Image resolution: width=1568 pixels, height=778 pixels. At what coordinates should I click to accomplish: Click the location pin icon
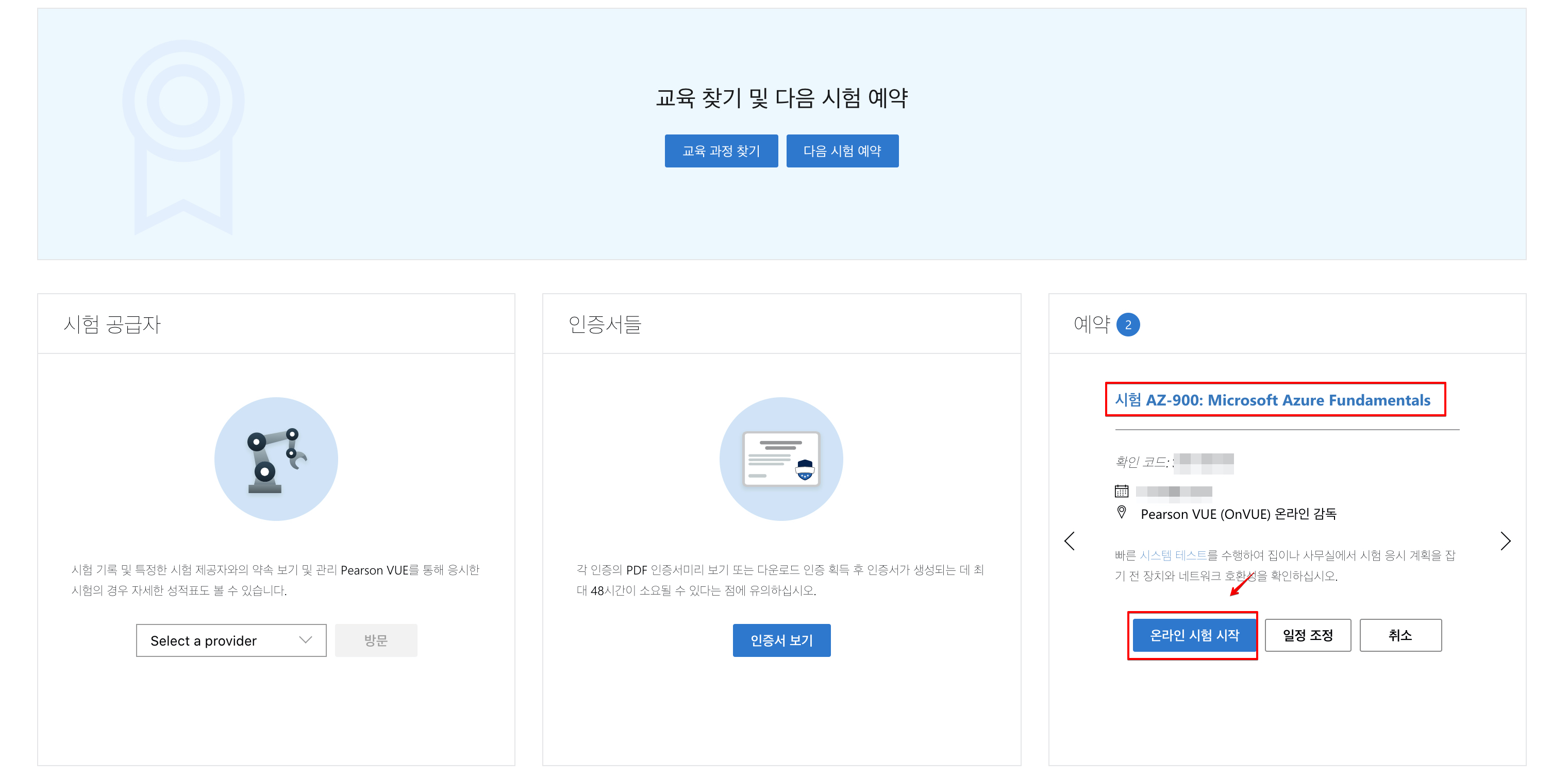(x=1121, y=512)
